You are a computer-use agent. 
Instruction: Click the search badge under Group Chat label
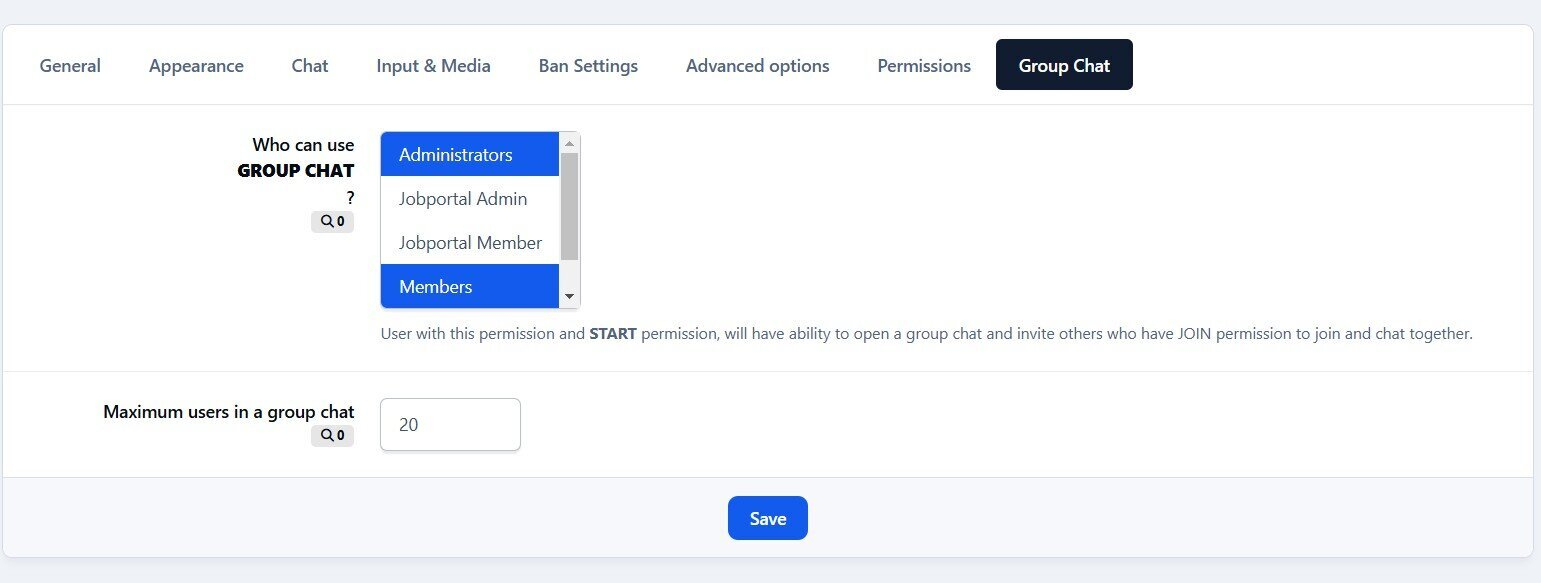tap(332, 222)
